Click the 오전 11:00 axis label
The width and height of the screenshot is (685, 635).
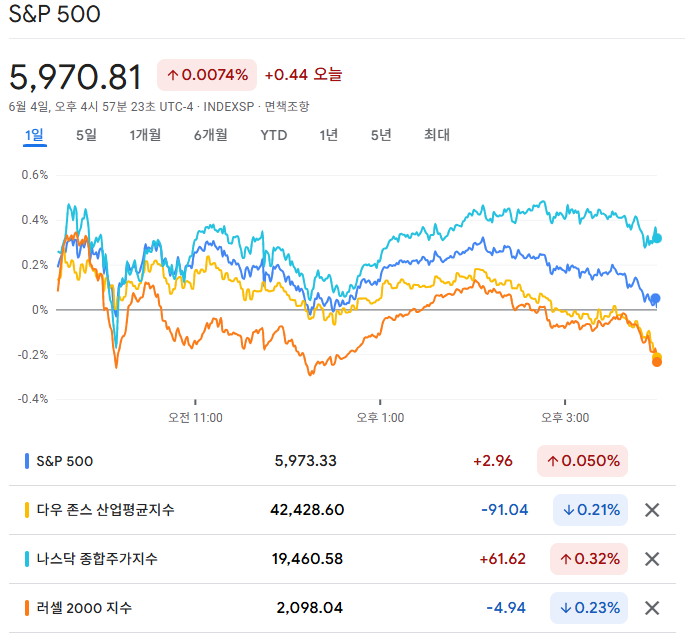coord(195,418)
